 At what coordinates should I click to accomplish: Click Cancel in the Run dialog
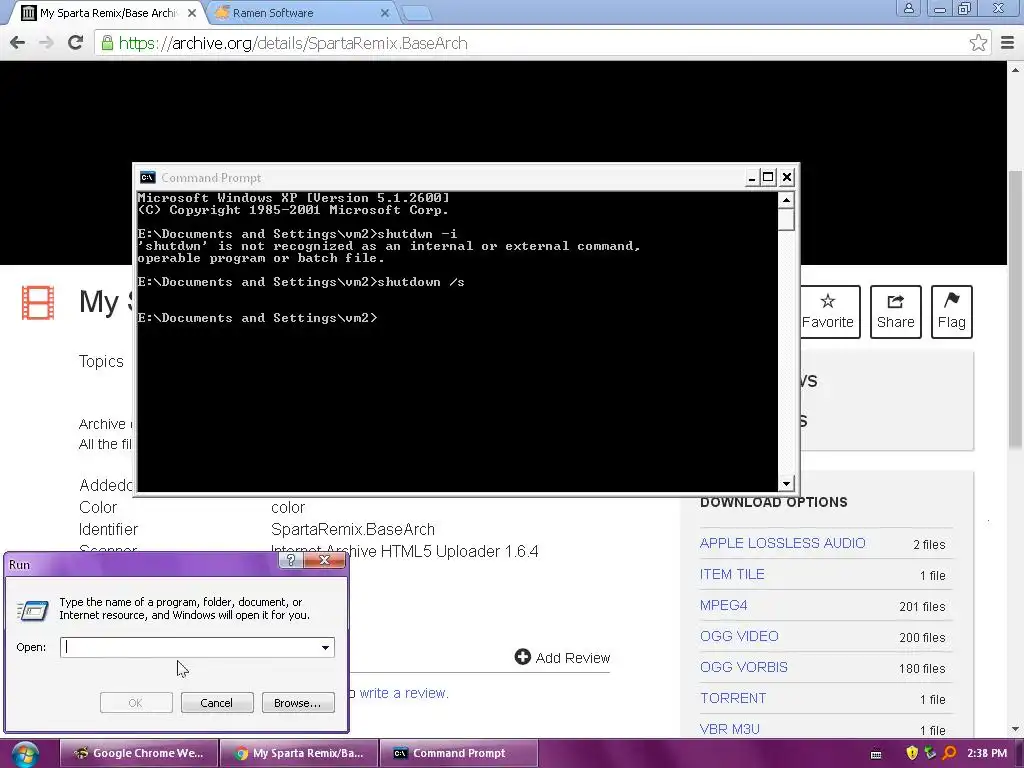click(217, 703)
